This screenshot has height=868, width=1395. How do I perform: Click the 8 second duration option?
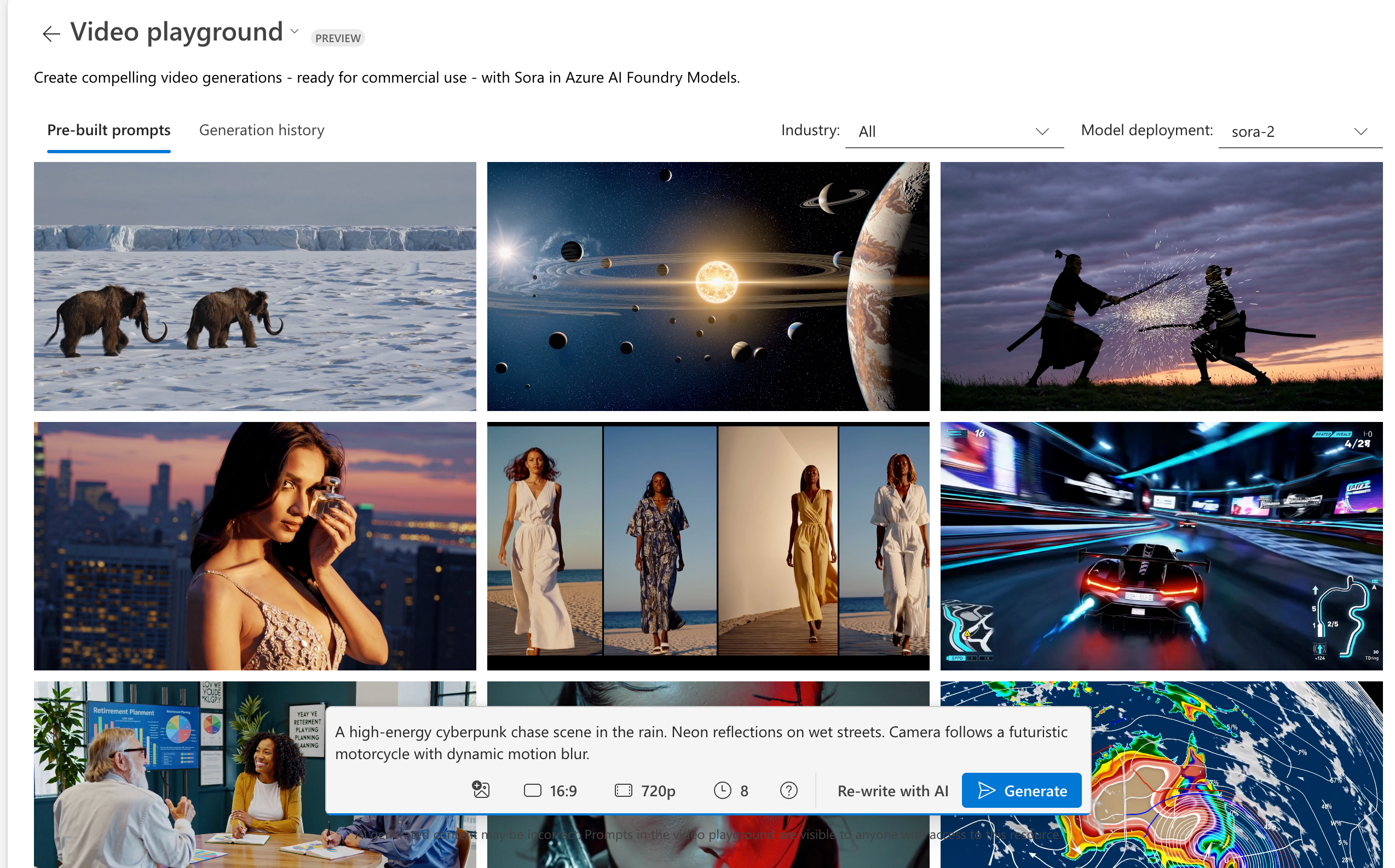[731, 790]
